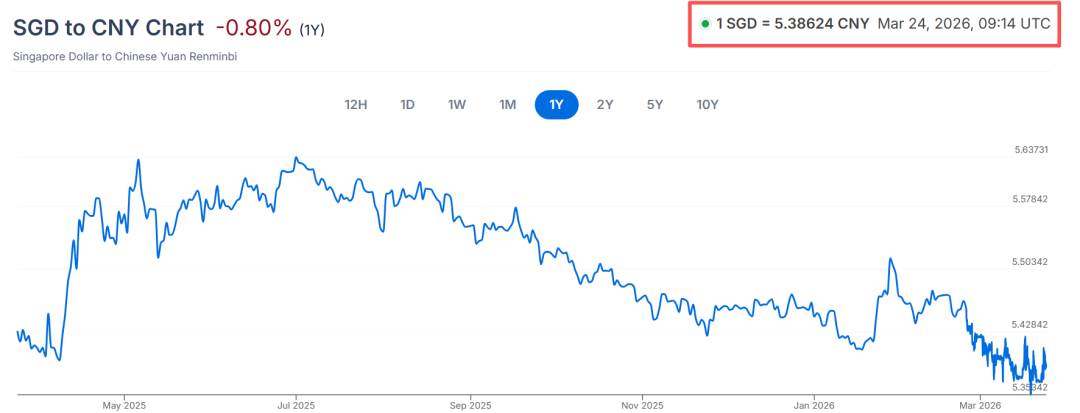Click the Mar 24, 2026 timestamp

(964, 24)
